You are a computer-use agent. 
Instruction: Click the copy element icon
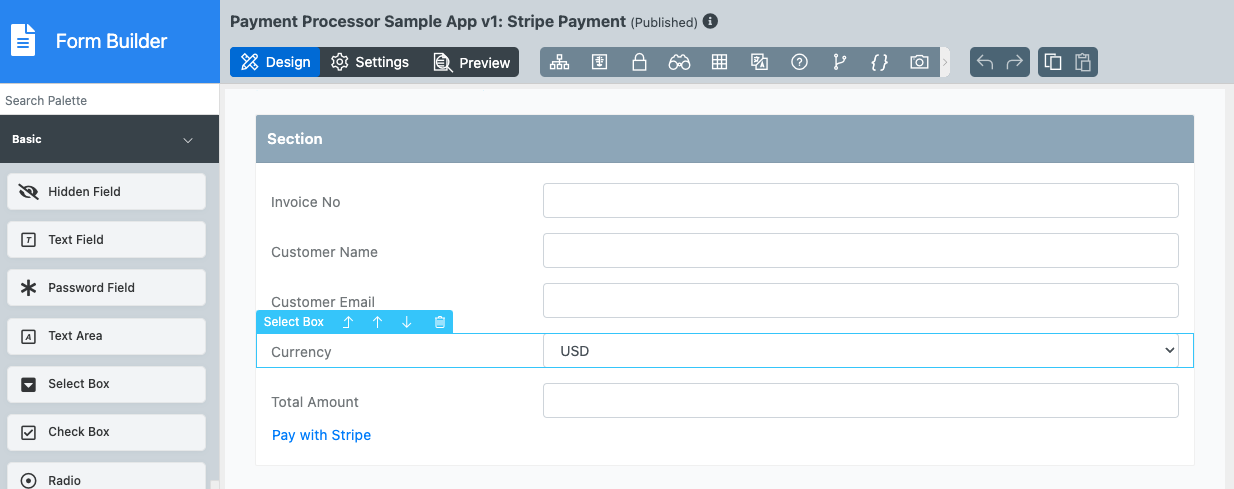pyautogui.click(x=1053, y=62)
